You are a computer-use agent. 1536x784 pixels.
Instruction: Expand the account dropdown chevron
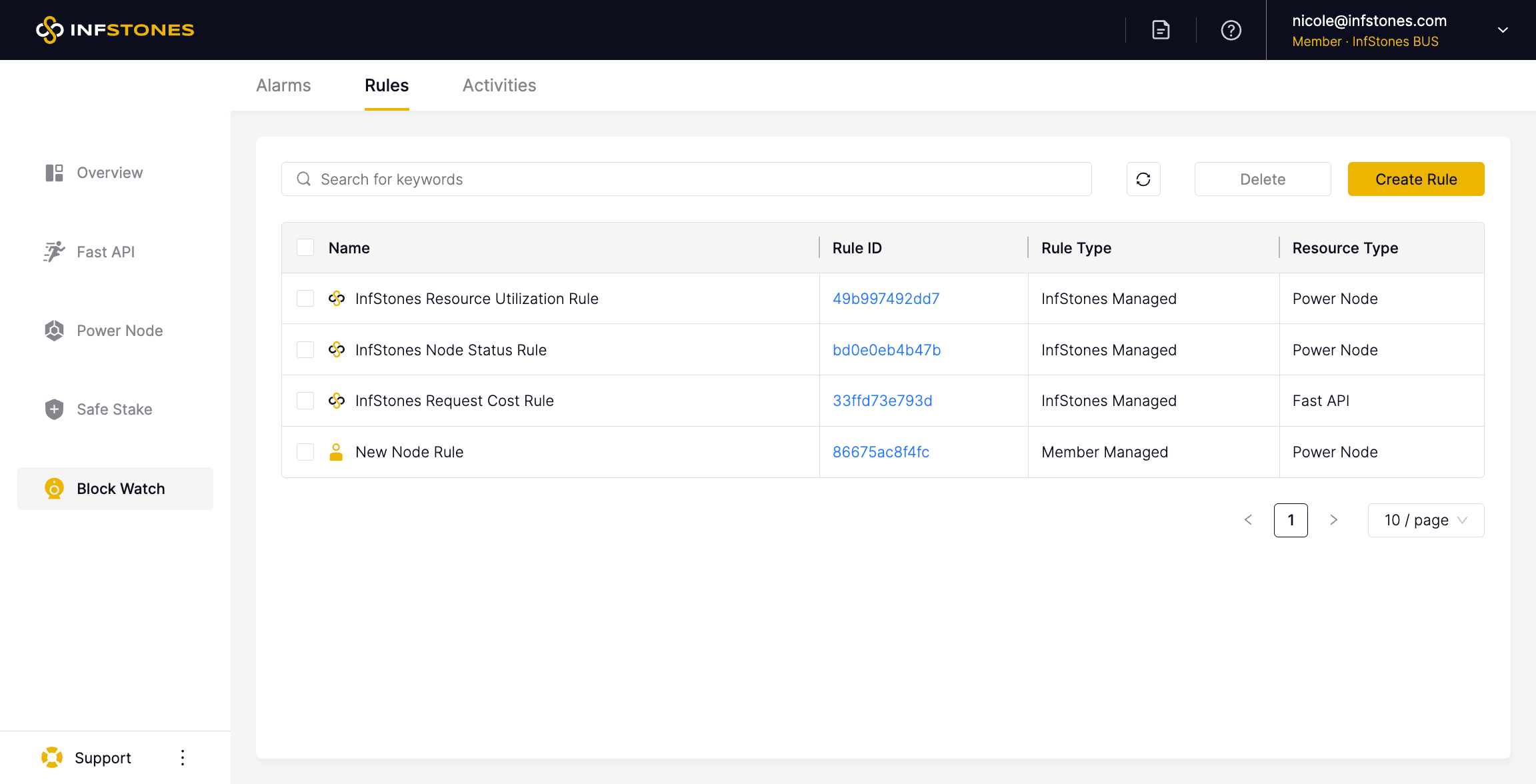tap(1503, 30)
